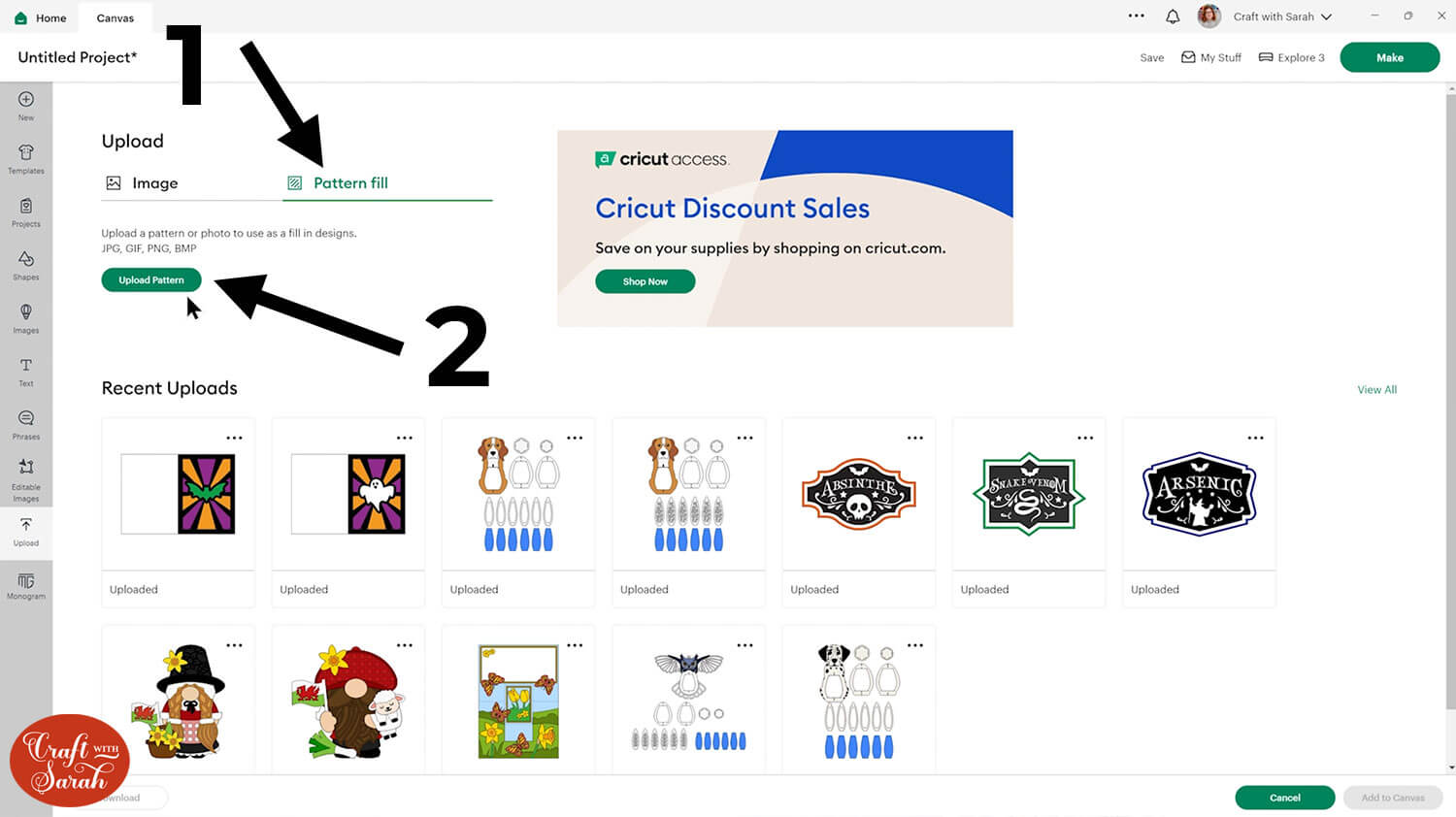Open the three-dot menu in title bar
Screen dimensions: 1456x817
tap(1137, 16)
